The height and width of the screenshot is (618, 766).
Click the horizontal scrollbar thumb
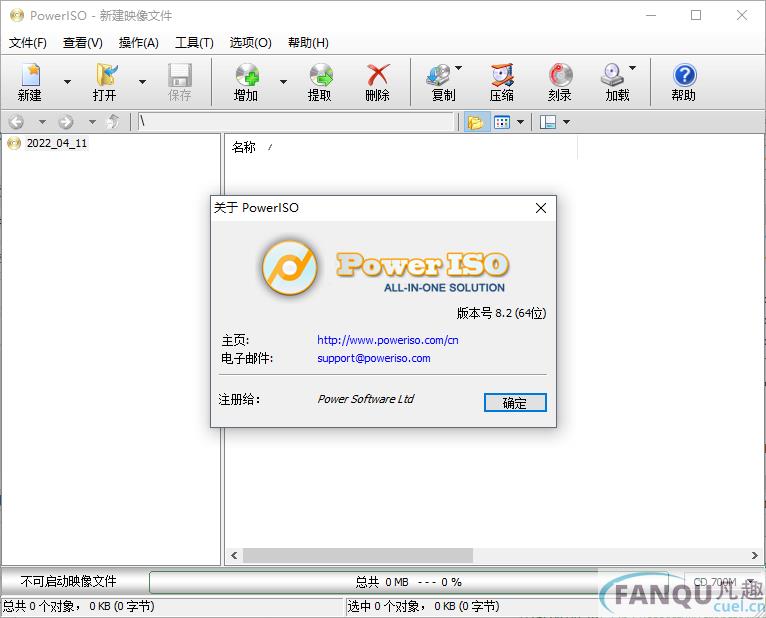(358, 555)
